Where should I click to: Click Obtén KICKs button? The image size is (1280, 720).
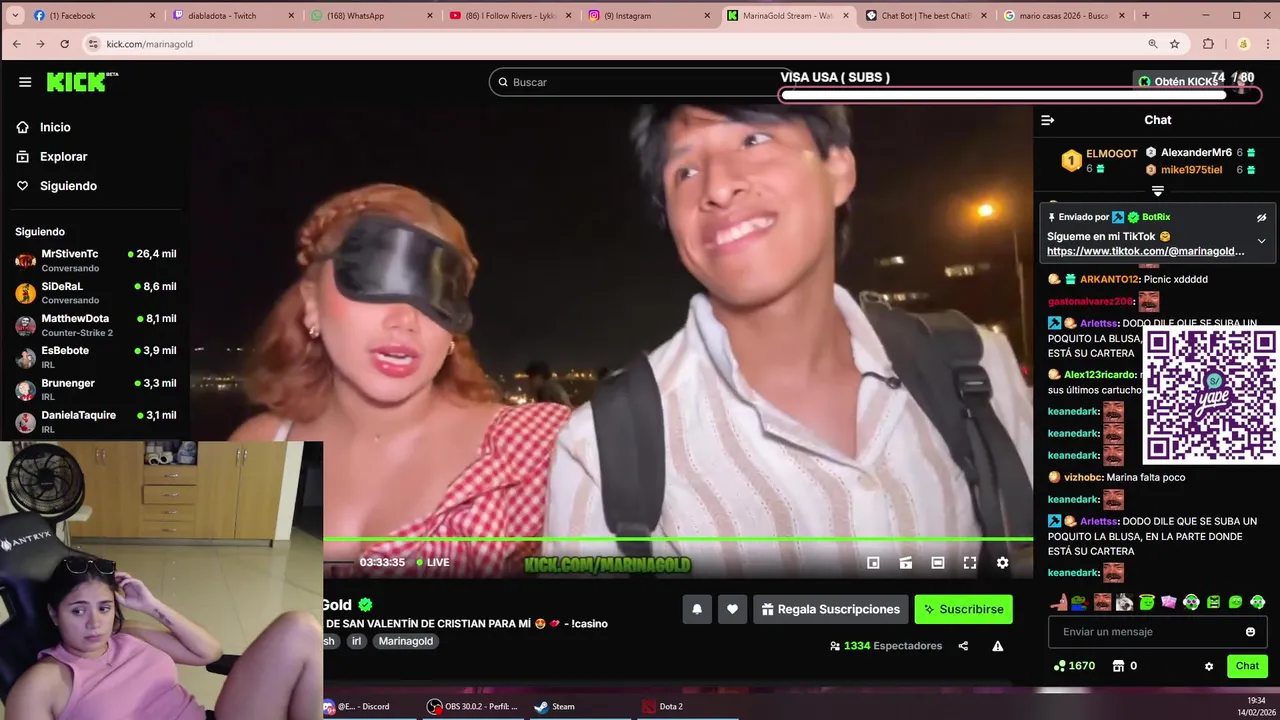point(1177,82)
